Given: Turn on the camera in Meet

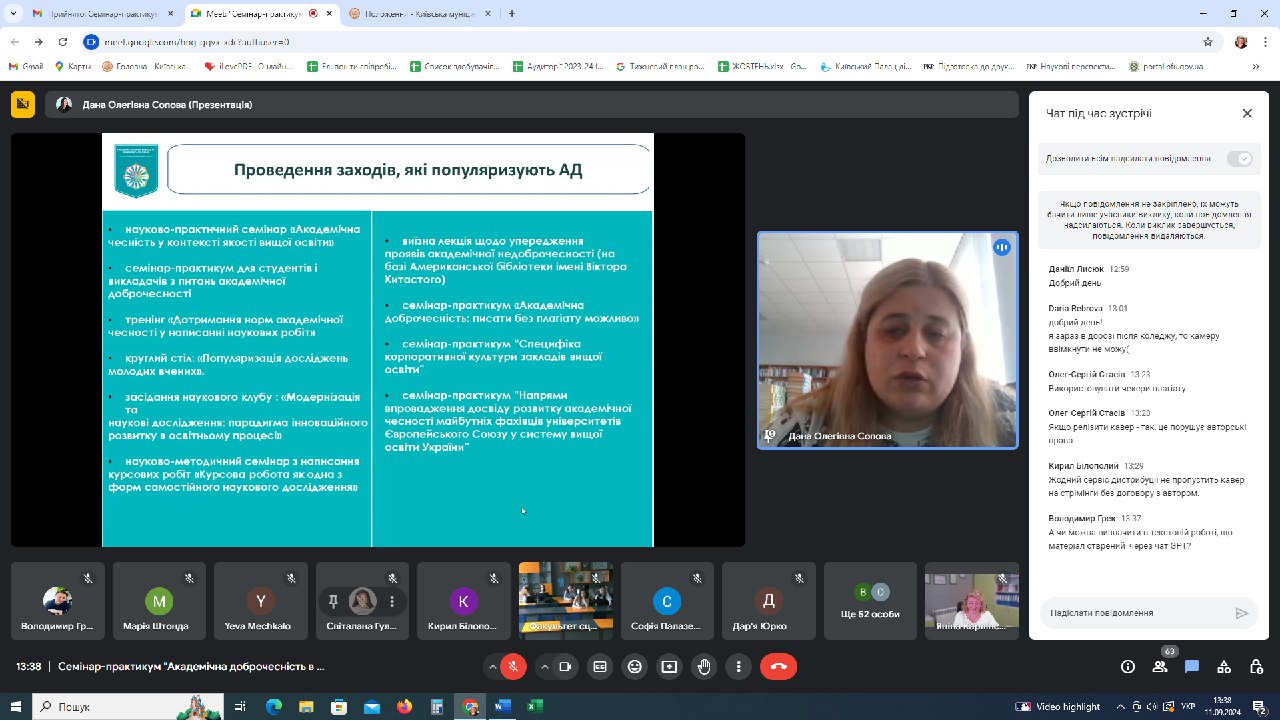Looking at the screenshot, I should click(565, 667).
